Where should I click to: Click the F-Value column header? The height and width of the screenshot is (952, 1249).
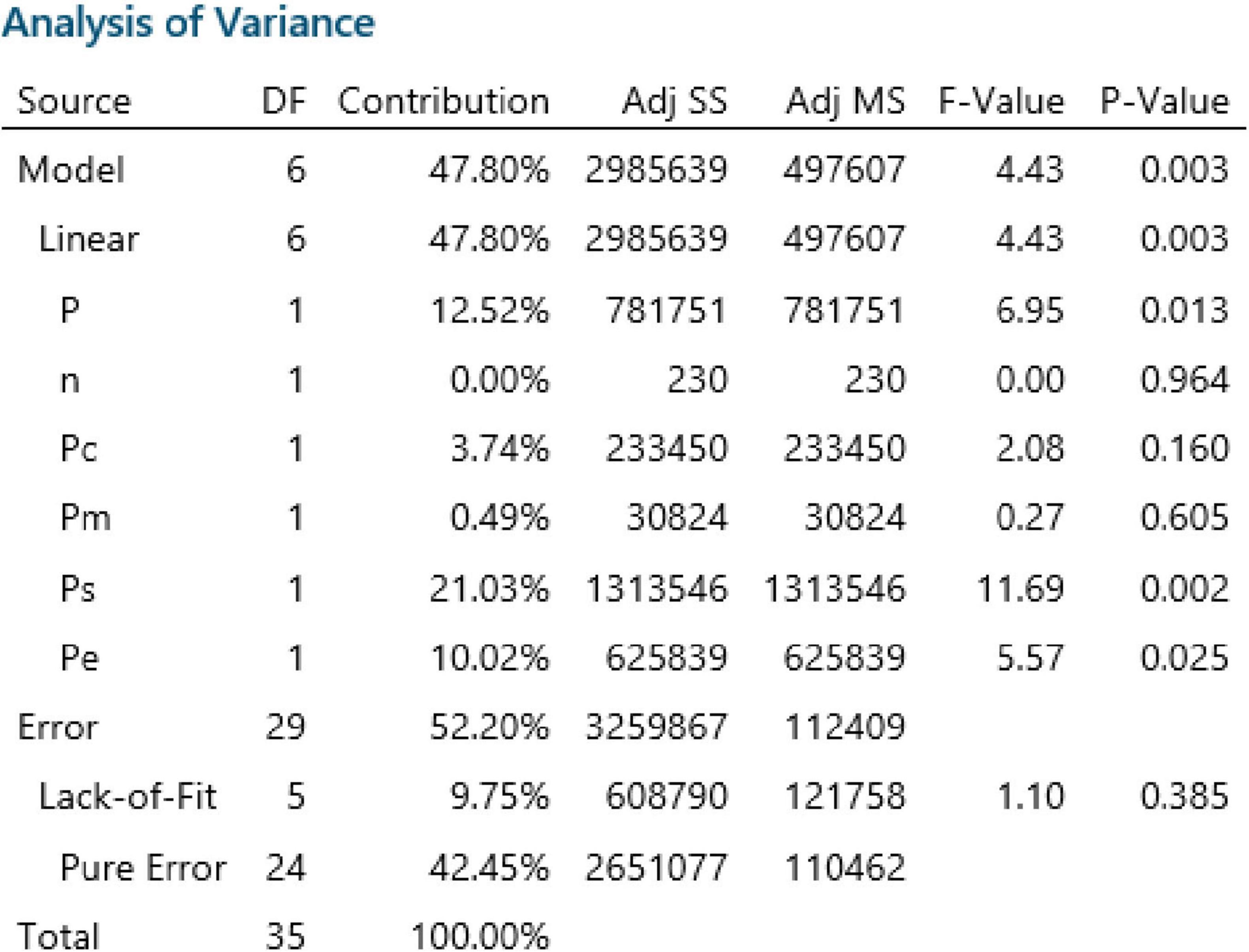1001,102
